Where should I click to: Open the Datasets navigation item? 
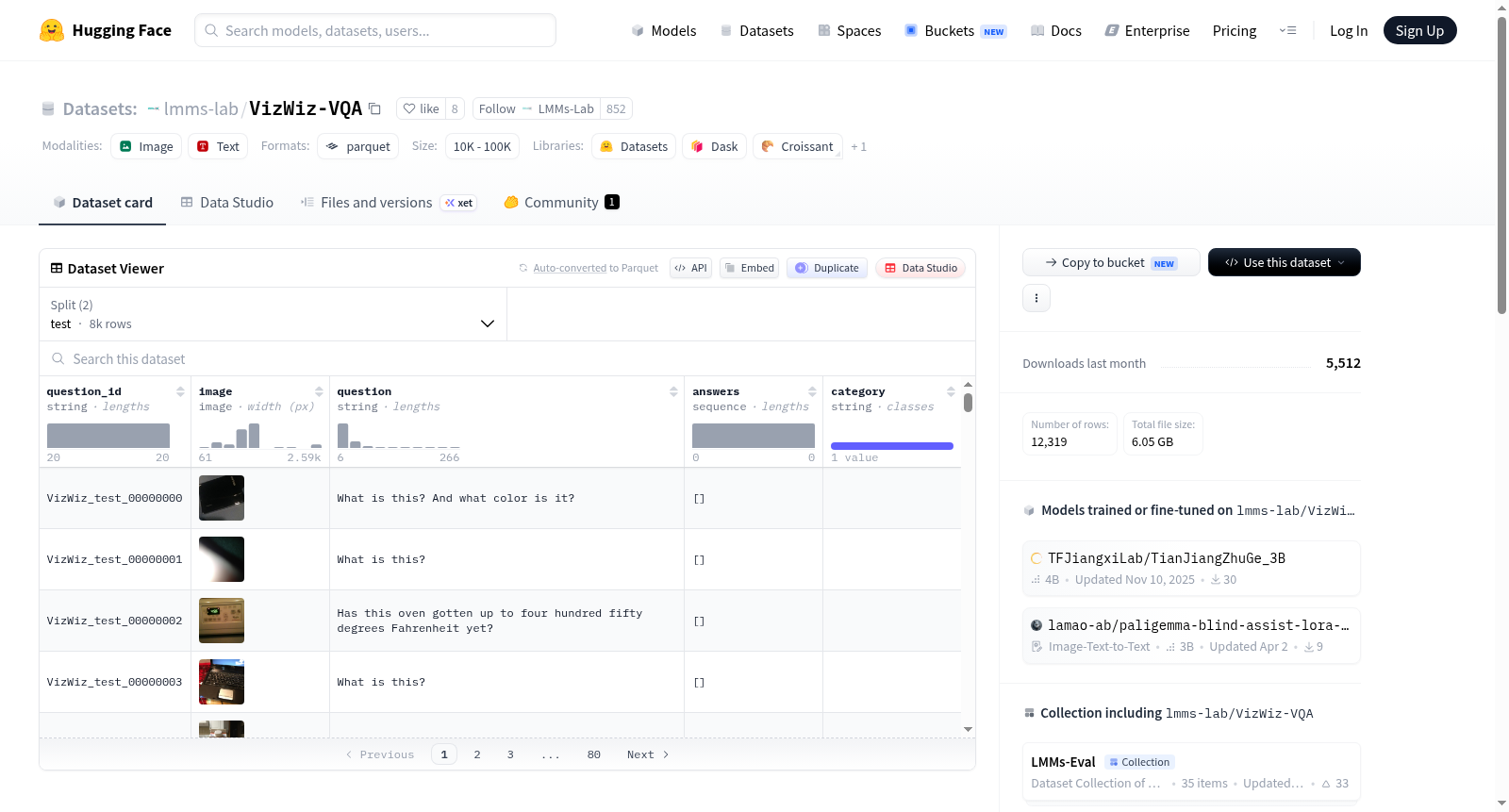point(756,30)
